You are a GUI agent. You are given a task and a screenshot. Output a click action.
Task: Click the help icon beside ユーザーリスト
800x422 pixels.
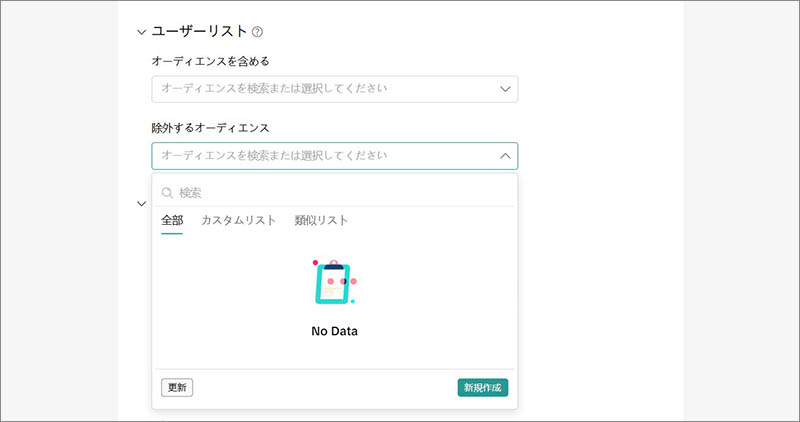click(x=258, y=33)
